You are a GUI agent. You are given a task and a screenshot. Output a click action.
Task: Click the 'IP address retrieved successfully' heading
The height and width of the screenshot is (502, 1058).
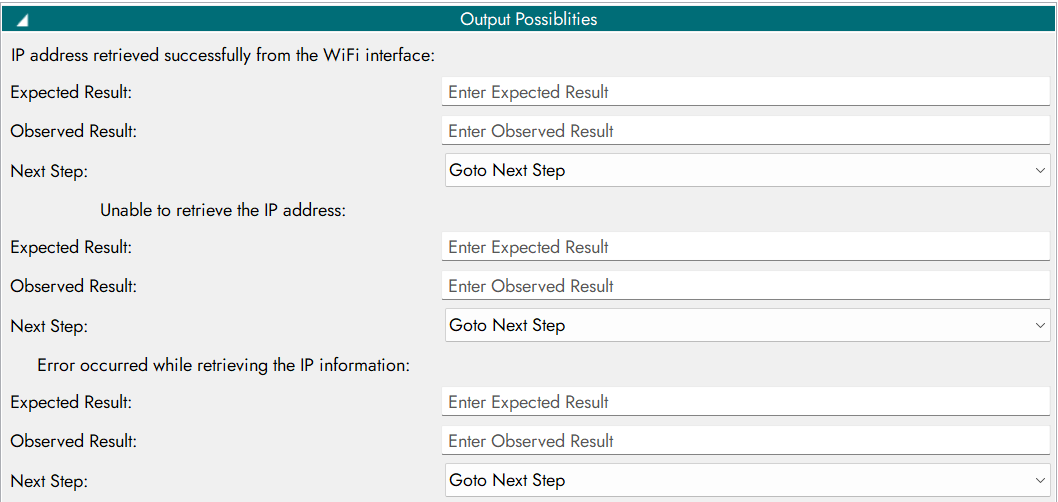point(222,56)
